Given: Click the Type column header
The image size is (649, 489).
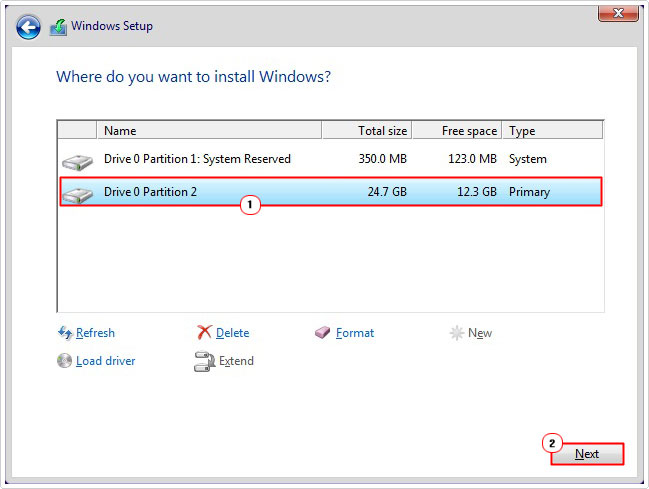Looking at the screenshot, I should [x=553, y=130].
